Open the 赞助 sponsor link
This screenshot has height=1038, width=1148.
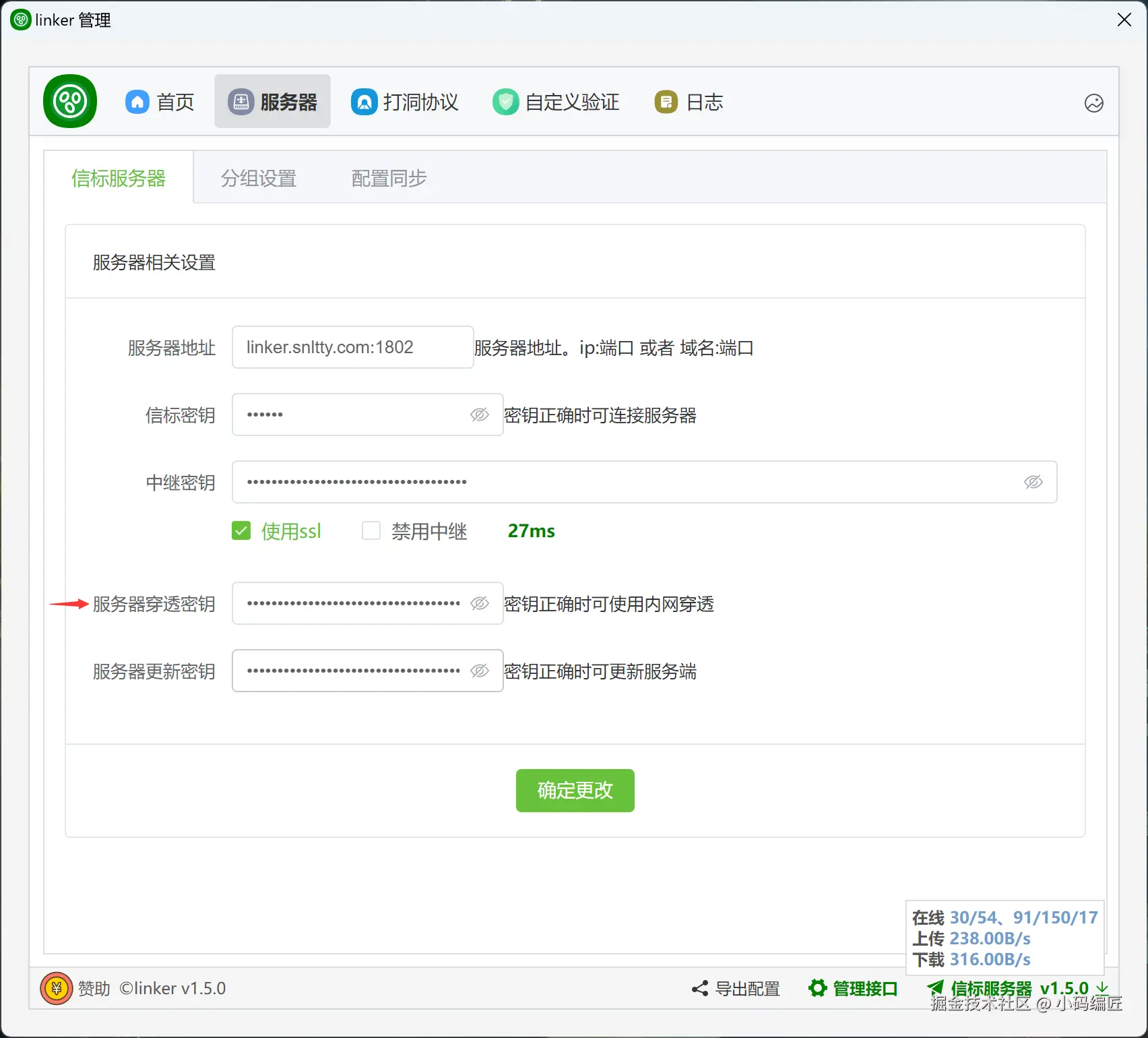pos(94,989)
